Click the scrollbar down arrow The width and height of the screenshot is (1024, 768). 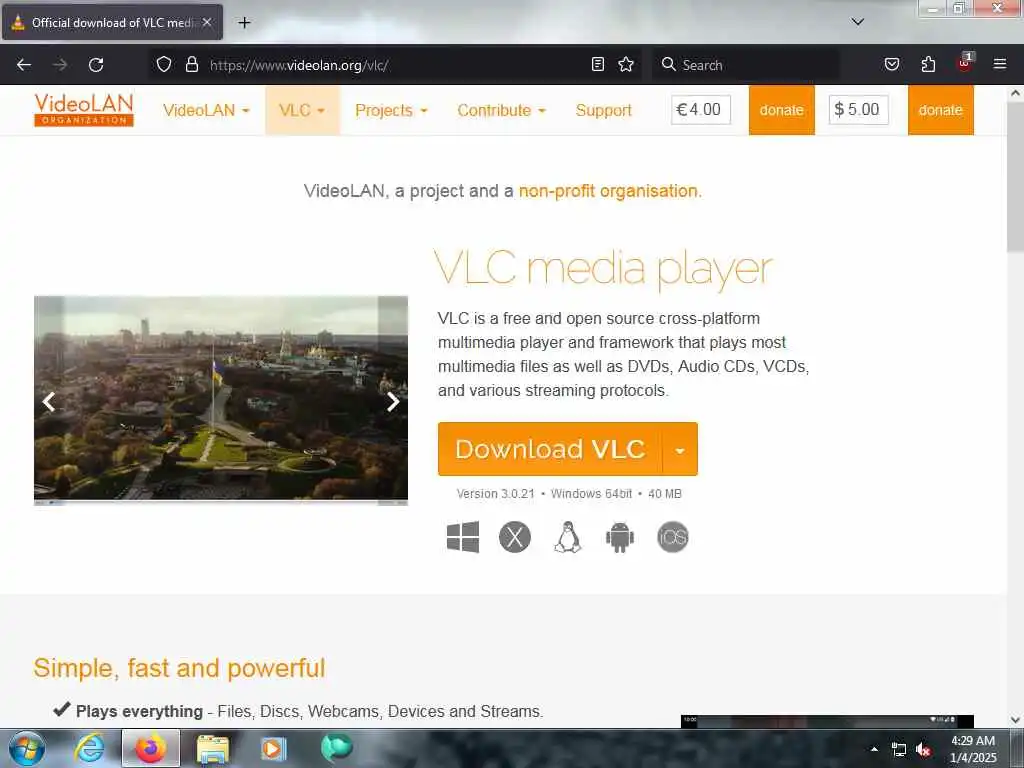[x=1015, y=720]
